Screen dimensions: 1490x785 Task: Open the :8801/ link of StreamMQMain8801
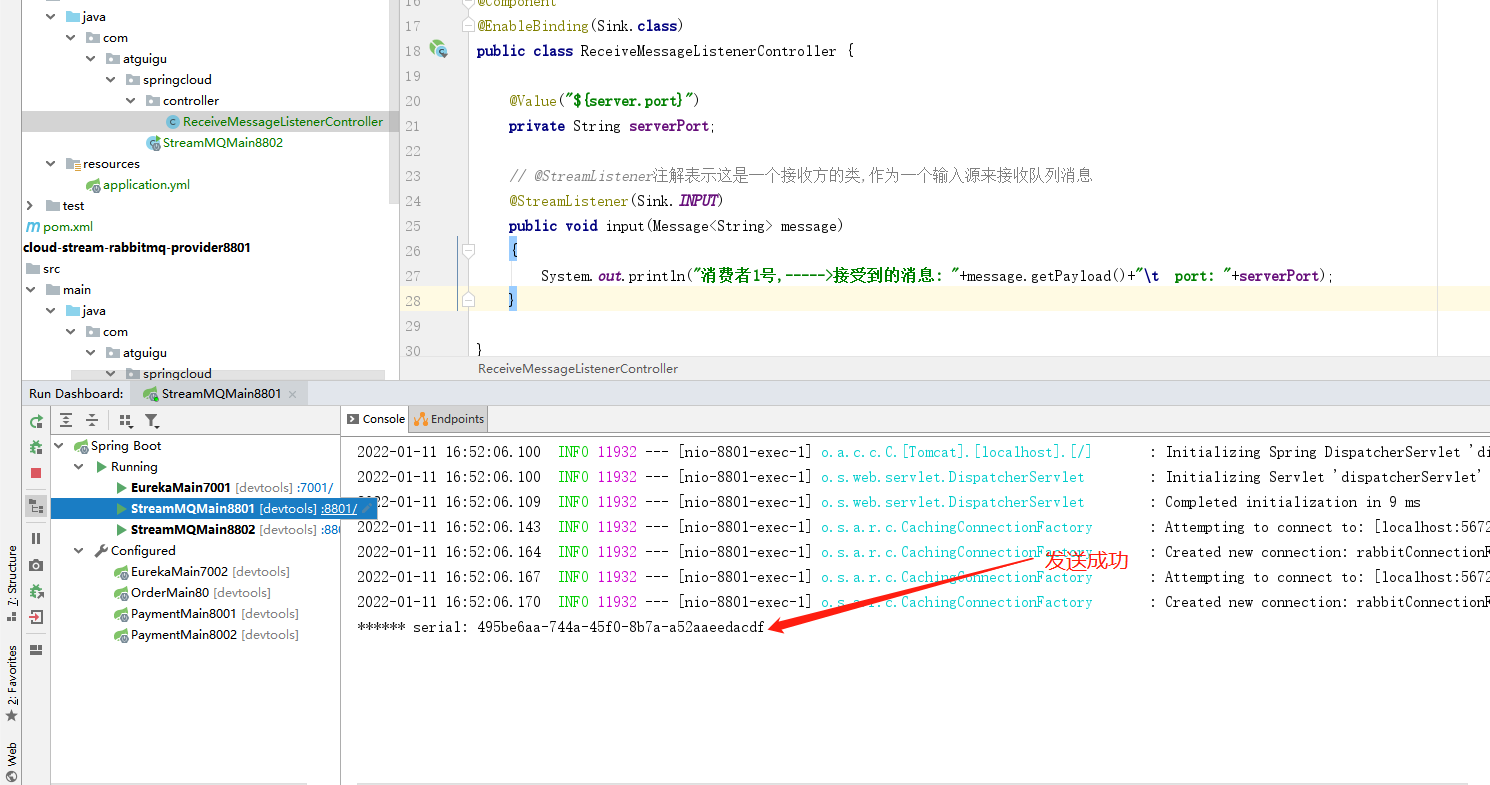coord(339,509)
